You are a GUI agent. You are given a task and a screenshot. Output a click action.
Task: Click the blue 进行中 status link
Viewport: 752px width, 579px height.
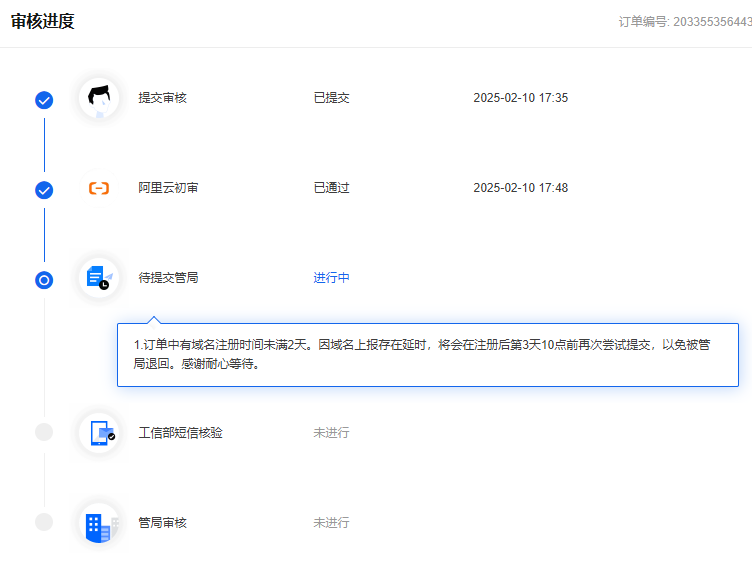[331, 278]
